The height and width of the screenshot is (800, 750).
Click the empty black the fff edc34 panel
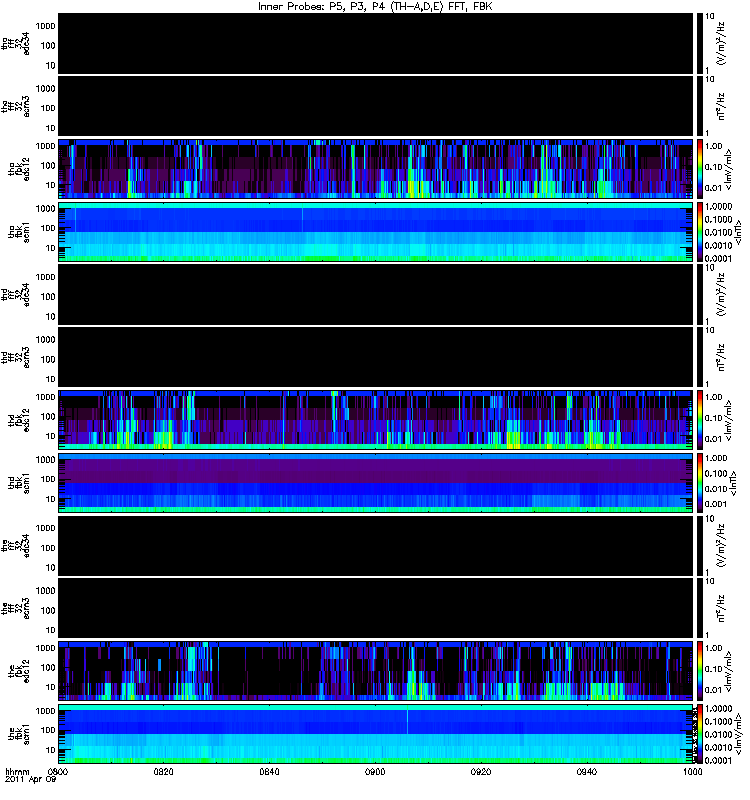[376, 546]
